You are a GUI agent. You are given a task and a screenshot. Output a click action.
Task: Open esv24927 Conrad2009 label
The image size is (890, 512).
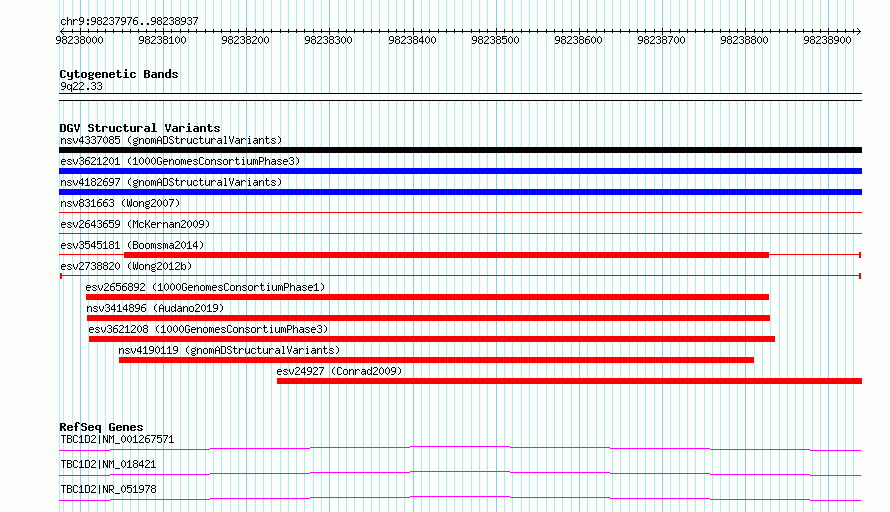pyautogui.click(x=339, y=371)
